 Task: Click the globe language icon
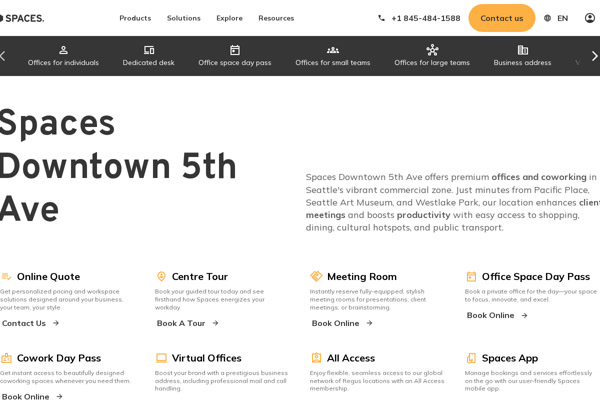[547, 18]
